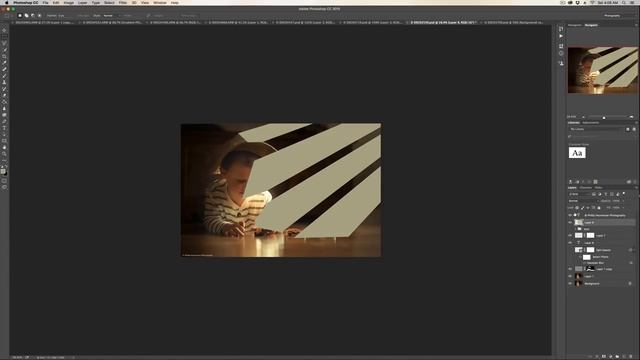Select the Clone Stamp tool
Screen dimensions: 640x360
pyautogui.click(x=4, y=82)
